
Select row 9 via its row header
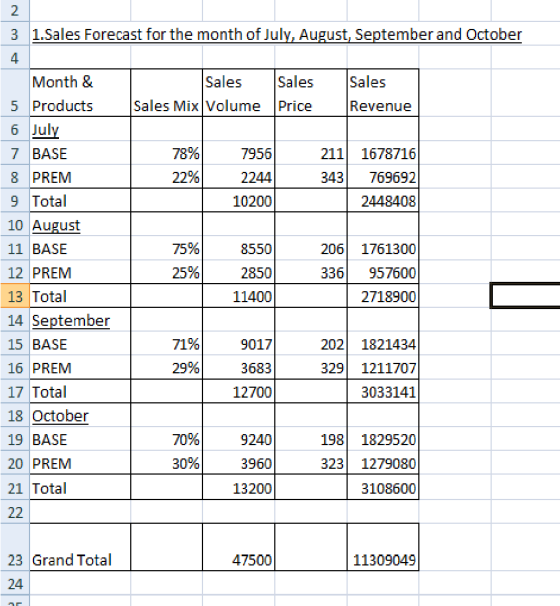[x=15, y=201]
